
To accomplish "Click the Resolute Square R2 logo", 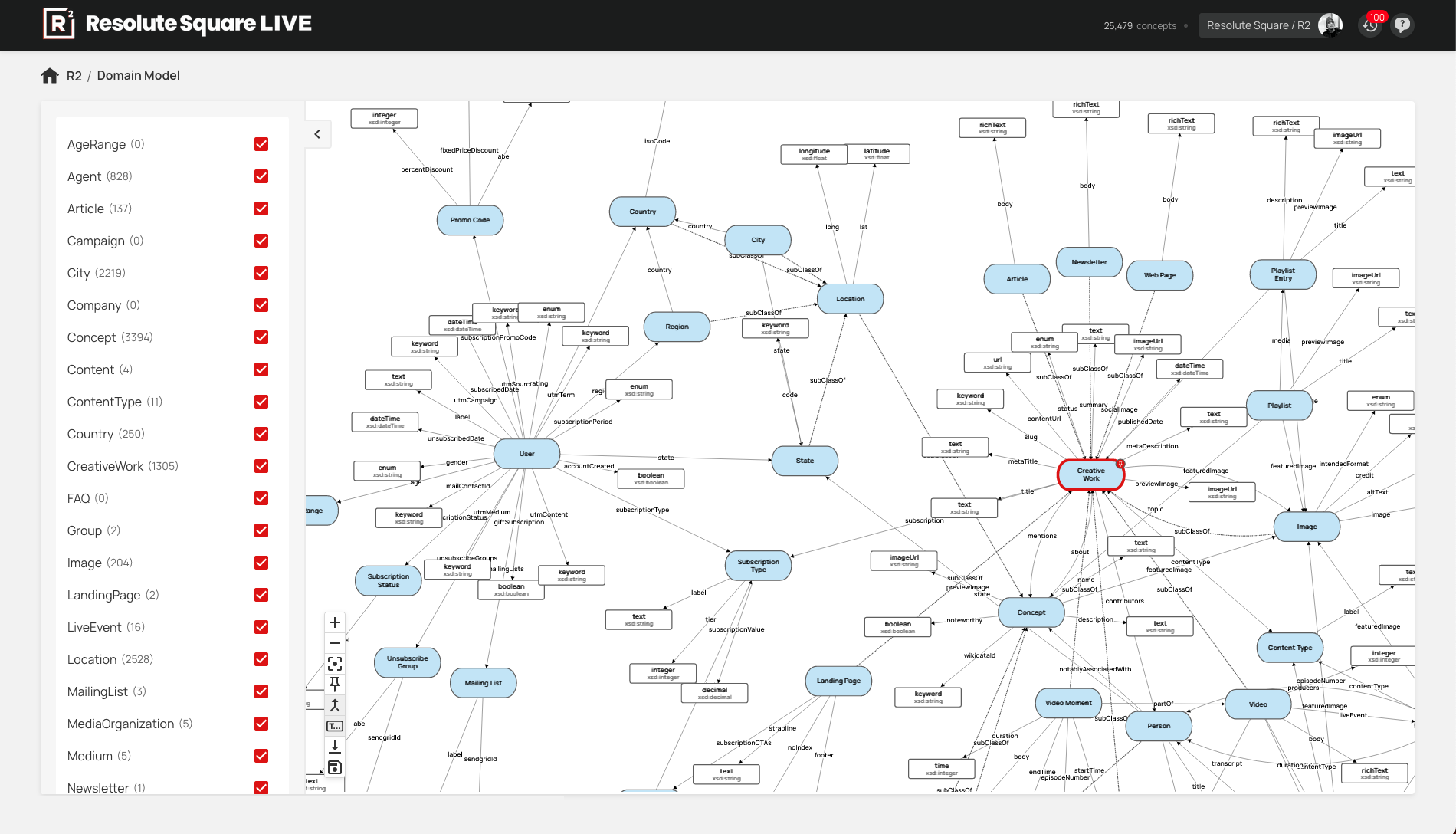I will 177,24.
